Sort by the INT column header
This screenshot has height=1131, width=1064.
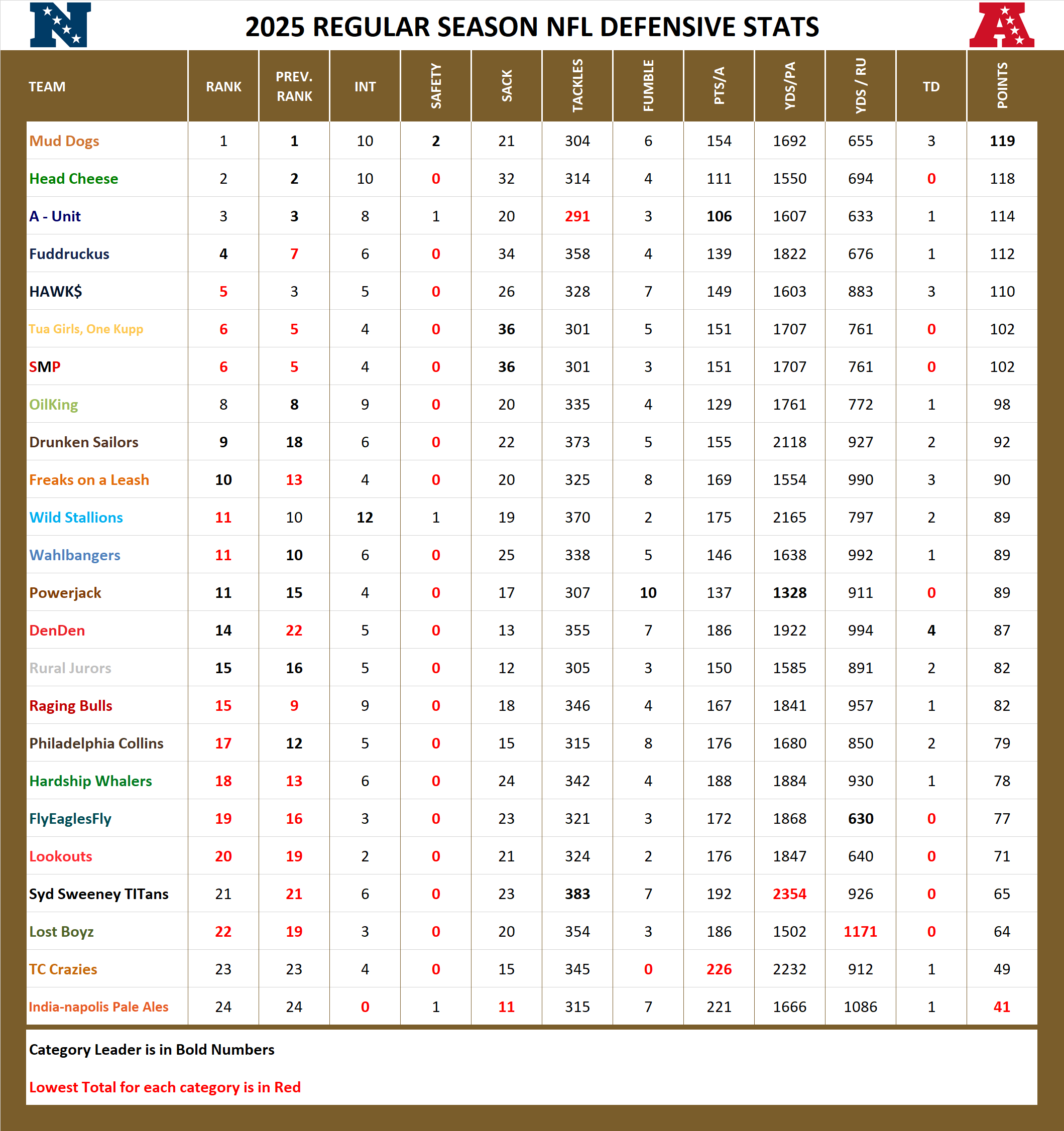pos(364,86)
